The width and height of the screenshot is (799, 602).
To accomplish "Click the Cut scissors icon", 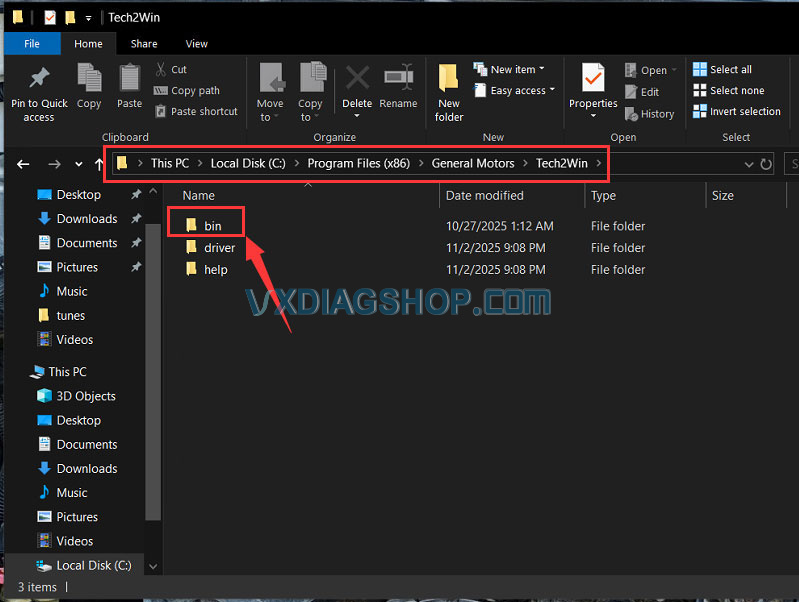I will click(x=161, y=69).
